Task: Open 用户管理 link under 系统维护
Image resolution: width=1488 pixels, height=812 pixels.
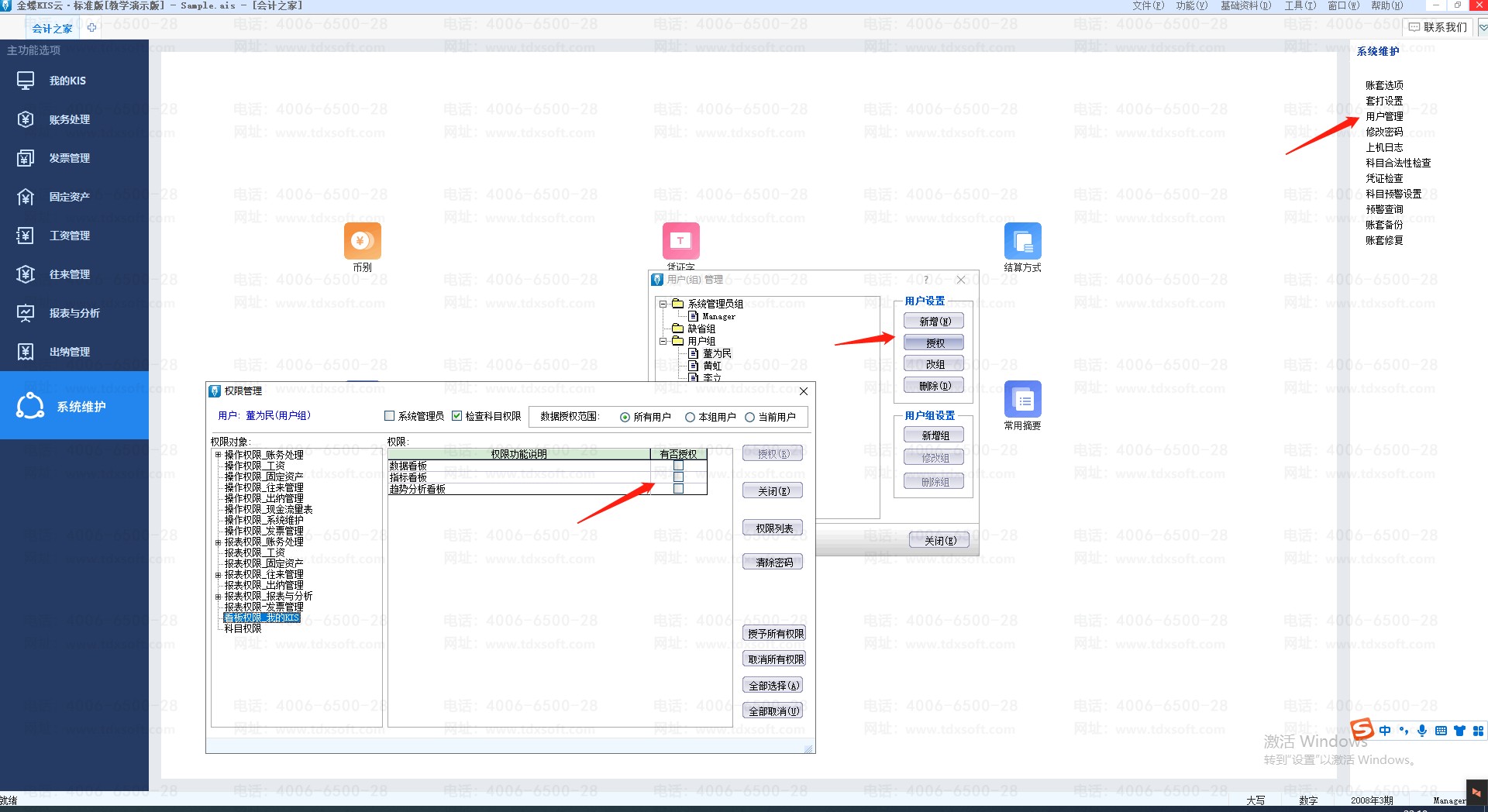Action: [x=1384, y=116]
